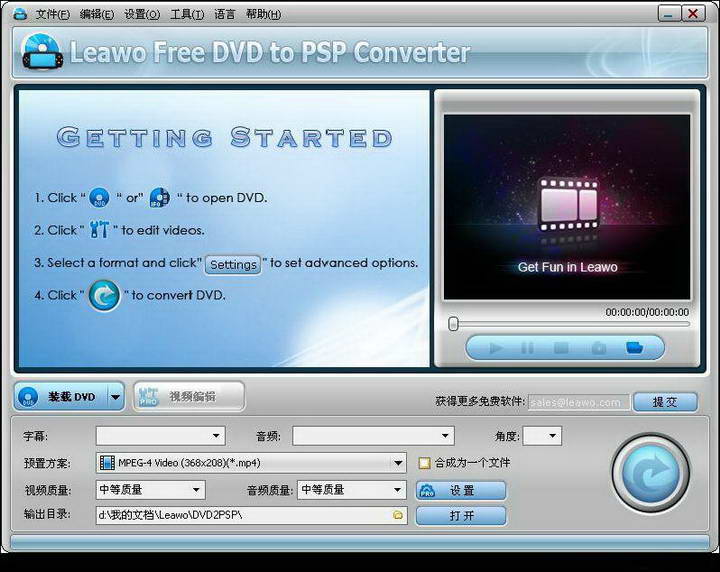Click the edit tools icon in step 2
The image size is (720, 572).
[99, 229]
